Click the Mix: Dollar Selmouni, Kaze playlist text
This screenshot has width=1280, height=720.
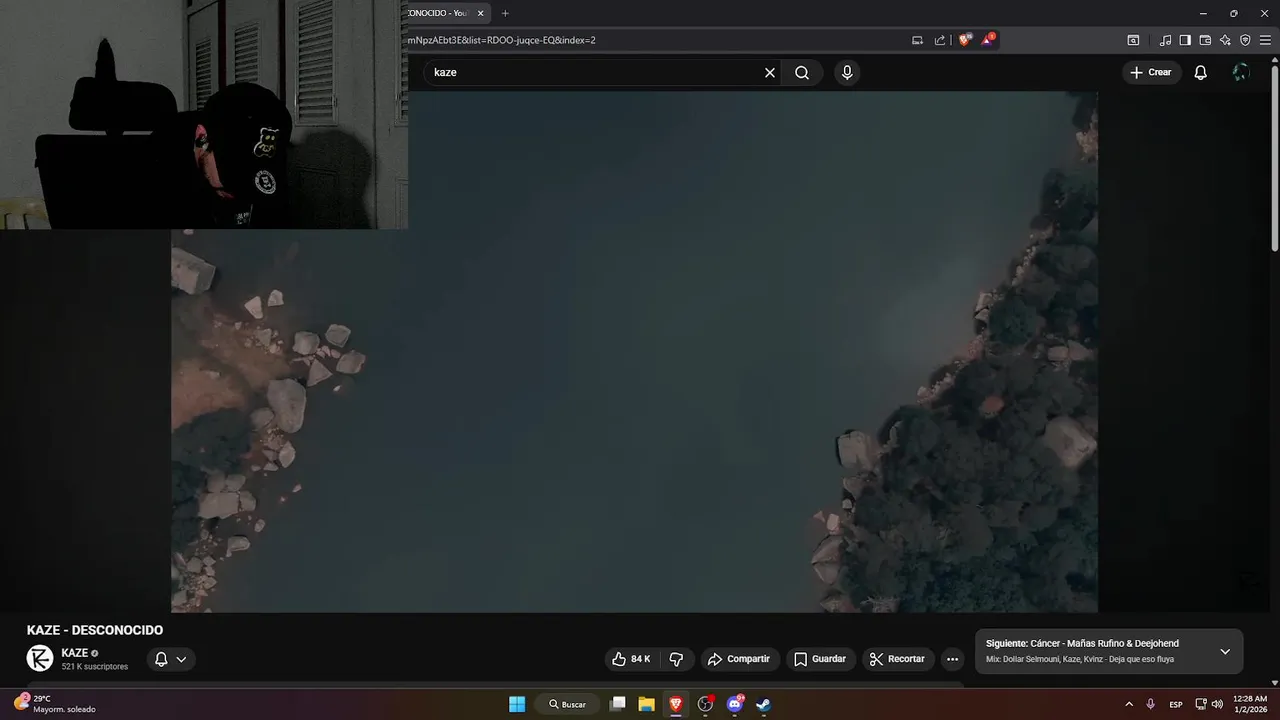(1080, 659)
